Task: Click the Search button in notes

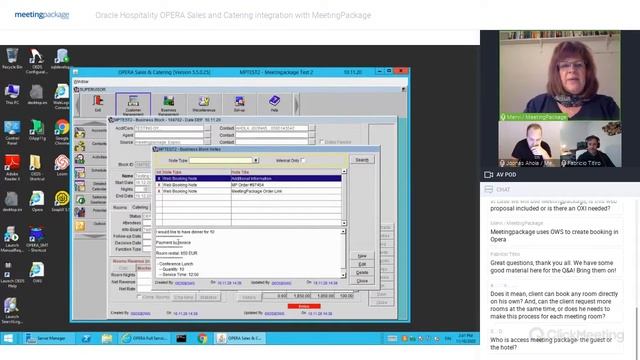Action: (x=362, y=160)
